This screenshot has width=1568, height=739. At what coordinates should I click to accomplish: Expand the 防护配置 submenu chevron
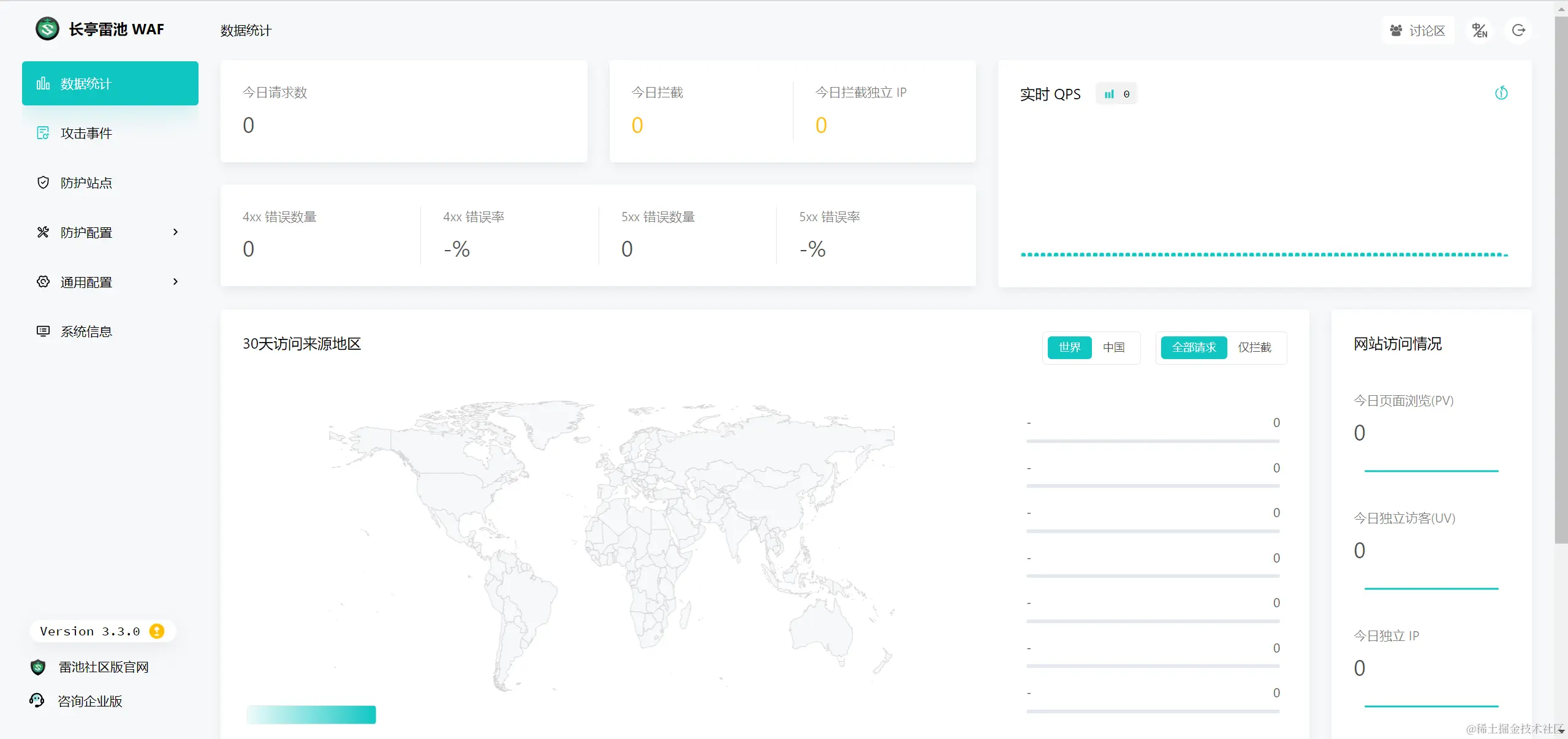tap(175, 232)
